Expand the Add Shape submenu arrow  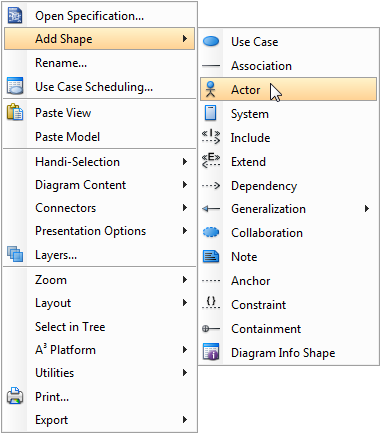(x=185, y=39)
